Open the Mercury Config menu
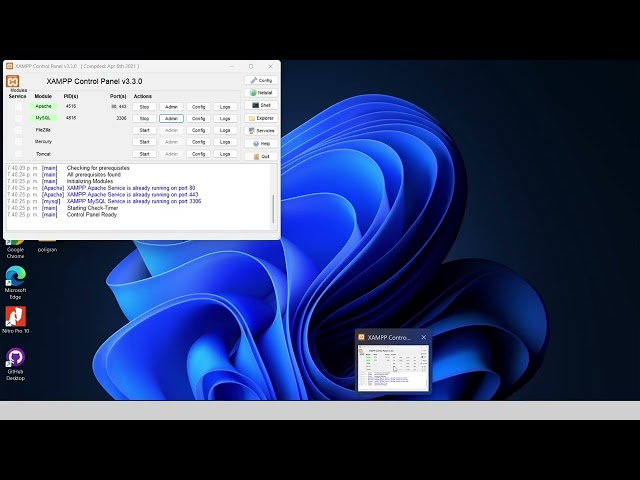Image resolution: width=640 pixels, height=480 pixels. click(x=198, y=142)
